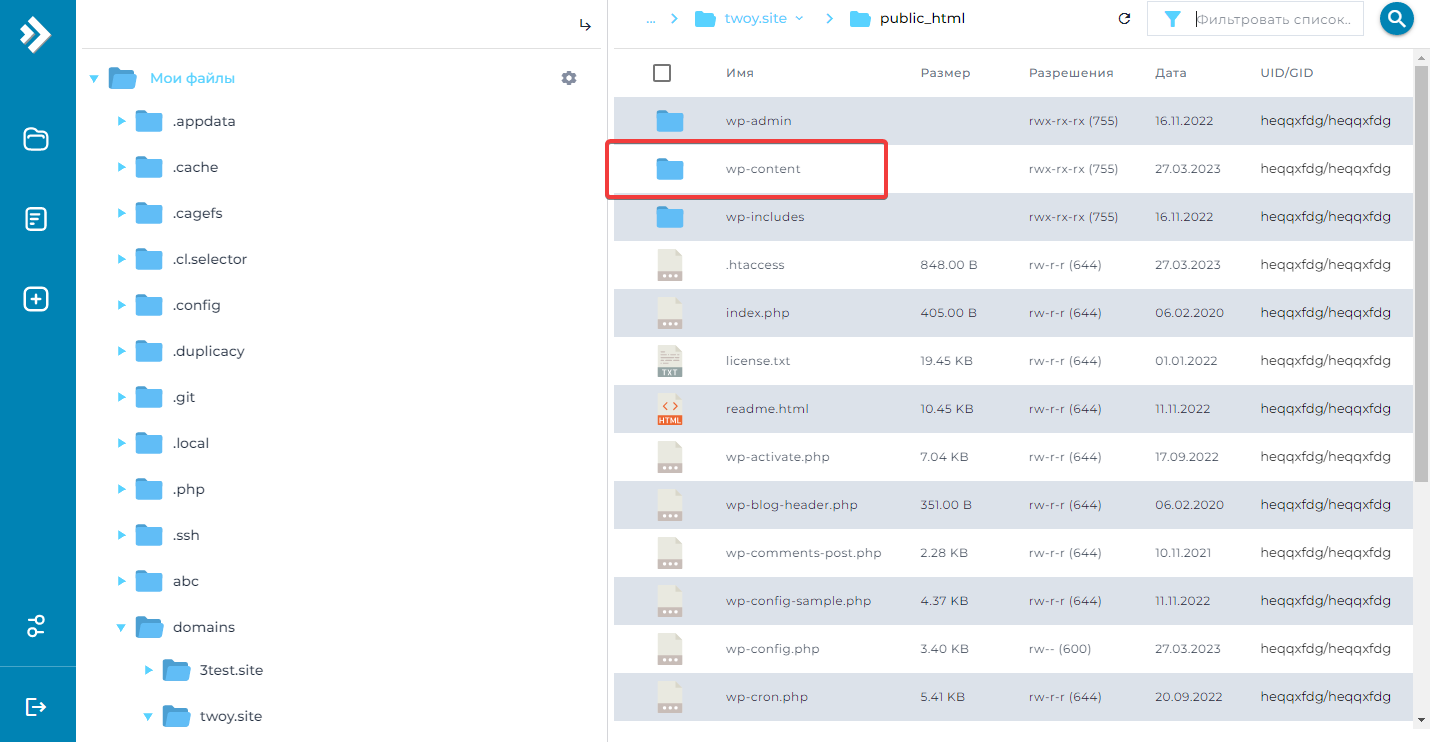This screenshot has width=1430, height=742.
Task: Sort by the UID/GID column header
Action: point(1287,73)
